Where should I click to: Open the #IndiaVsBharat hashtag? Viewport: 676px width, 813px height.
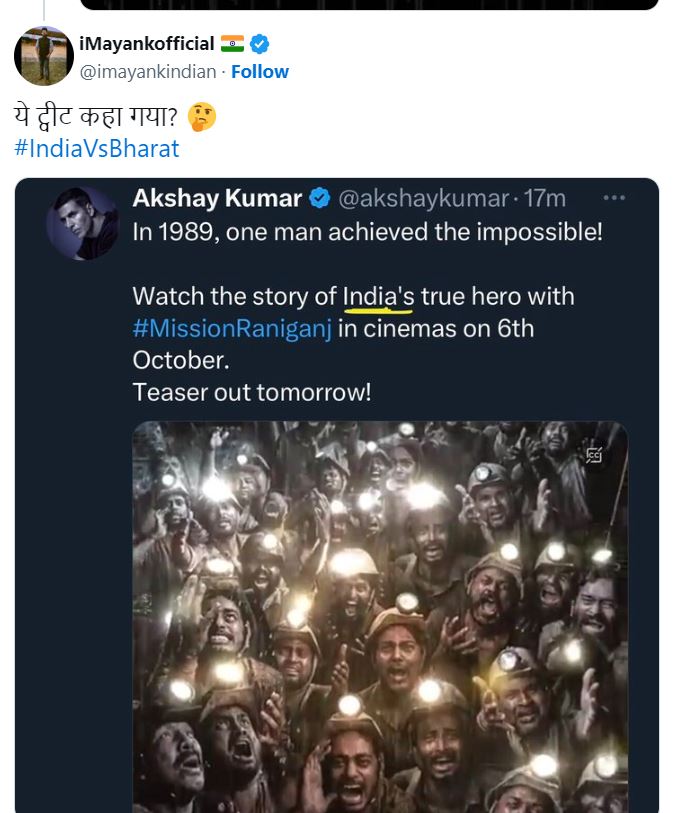click(x=97, y=149)
